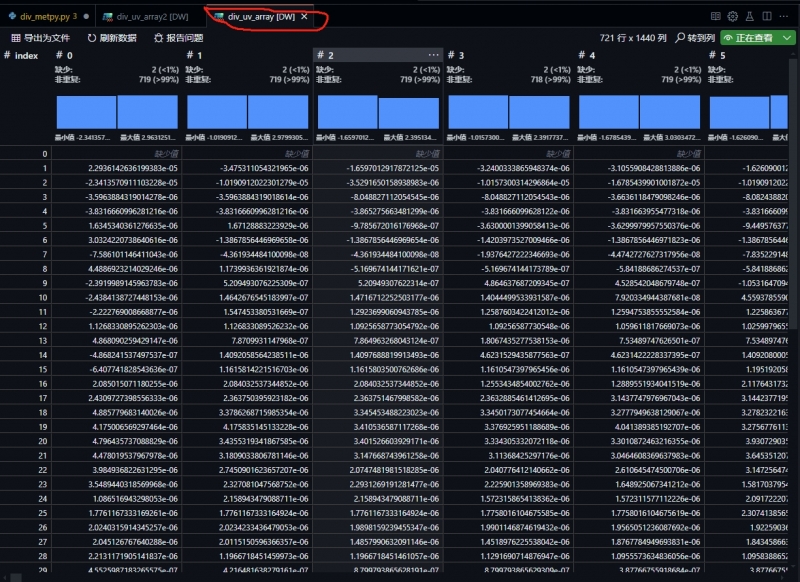Open column 2 header ellipsis menu

click(433, 55)
